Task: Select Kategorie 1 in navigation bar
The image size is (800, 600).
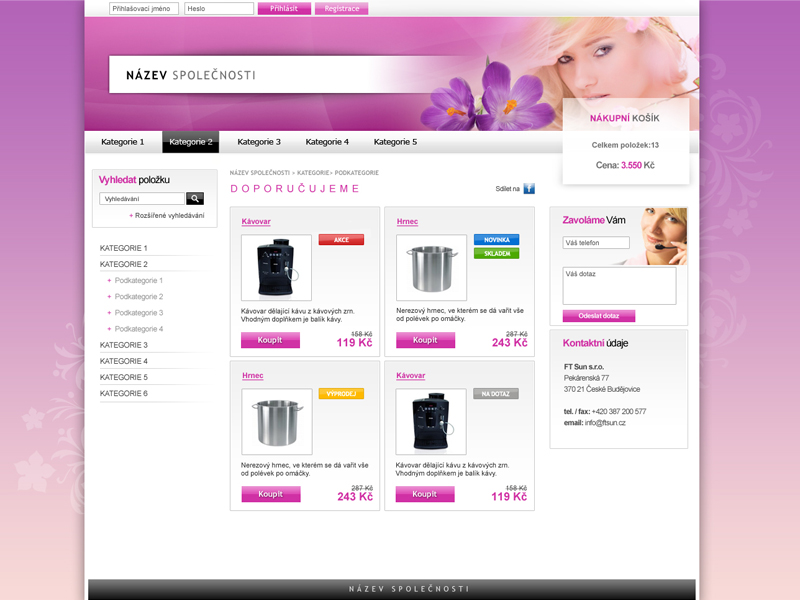Action: coord(123,142)
